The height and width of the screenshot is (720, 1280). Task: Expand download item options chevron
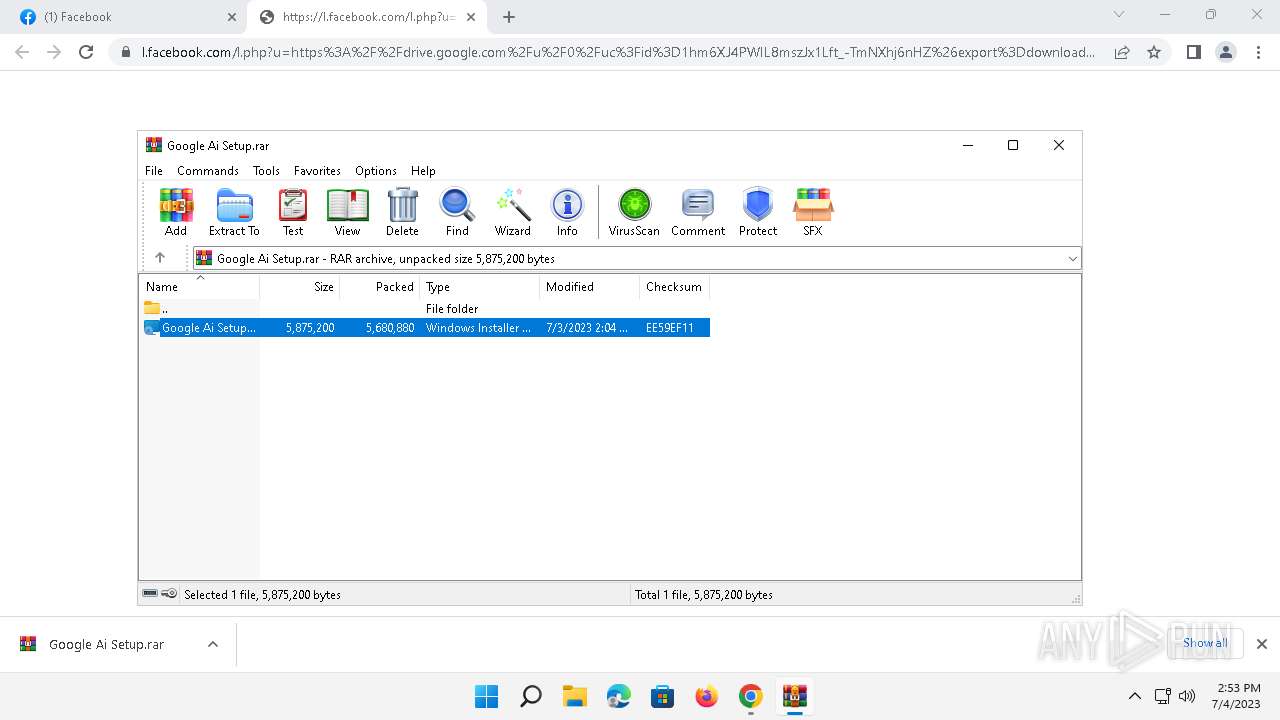coord(213,645)
